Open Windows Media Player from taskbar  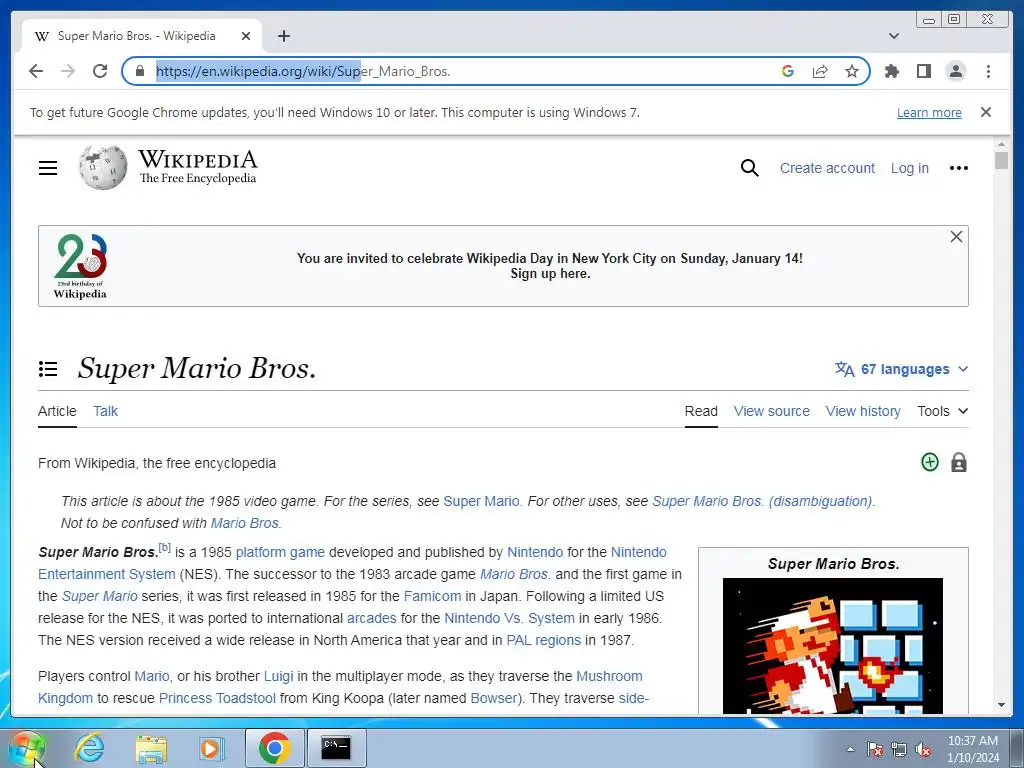212,748
